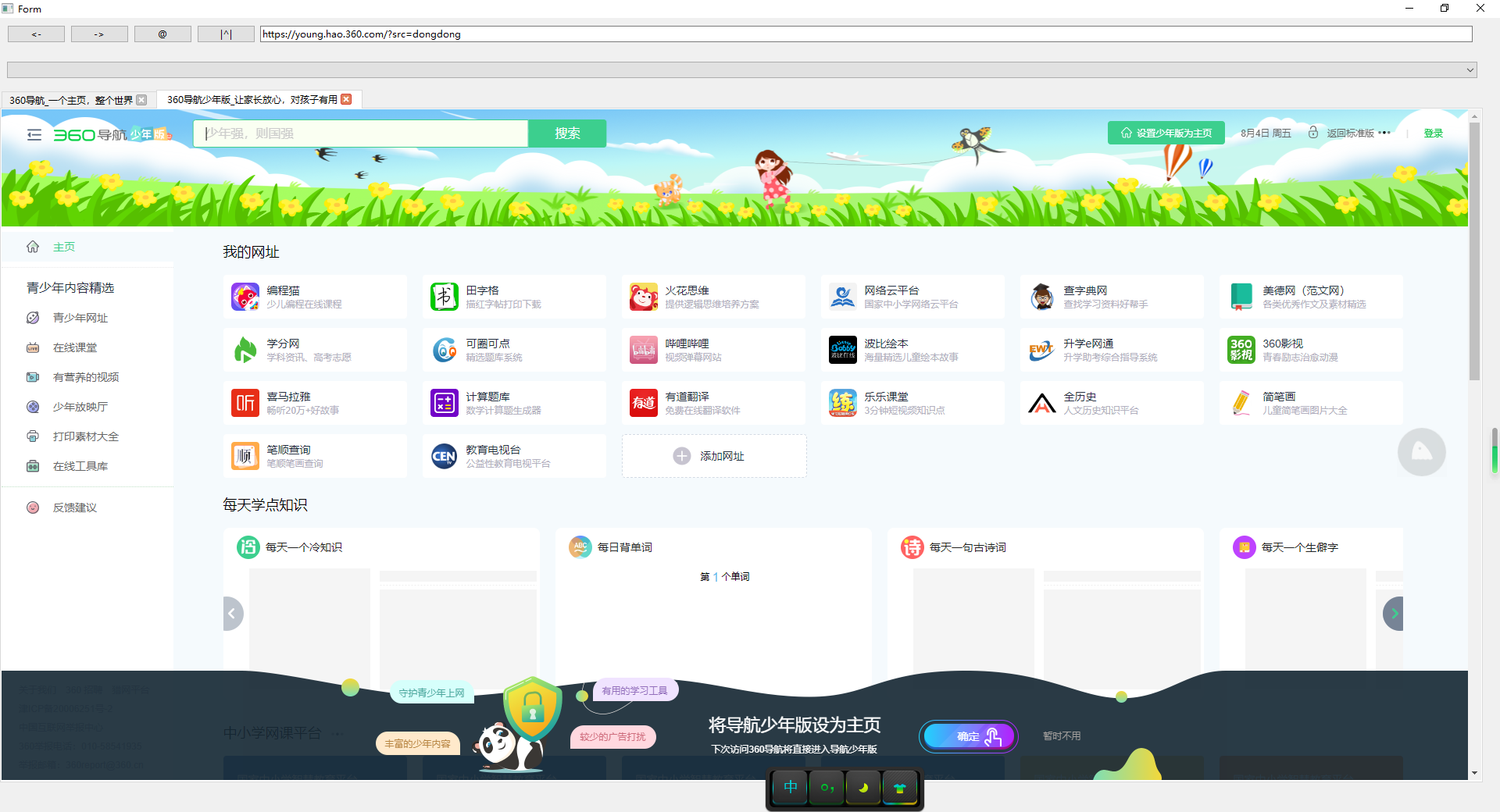The image size is (1500, 812).
Task: Open the 教育电视台 CEN icon
Action: click(x=444, y=456)
